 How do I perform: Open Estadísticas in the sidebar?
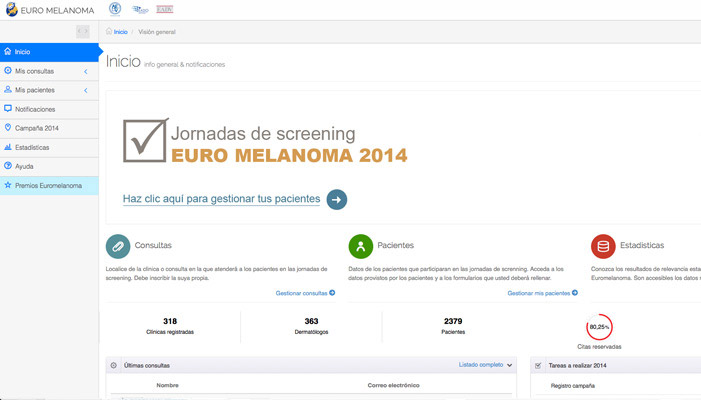pos(49,147)
